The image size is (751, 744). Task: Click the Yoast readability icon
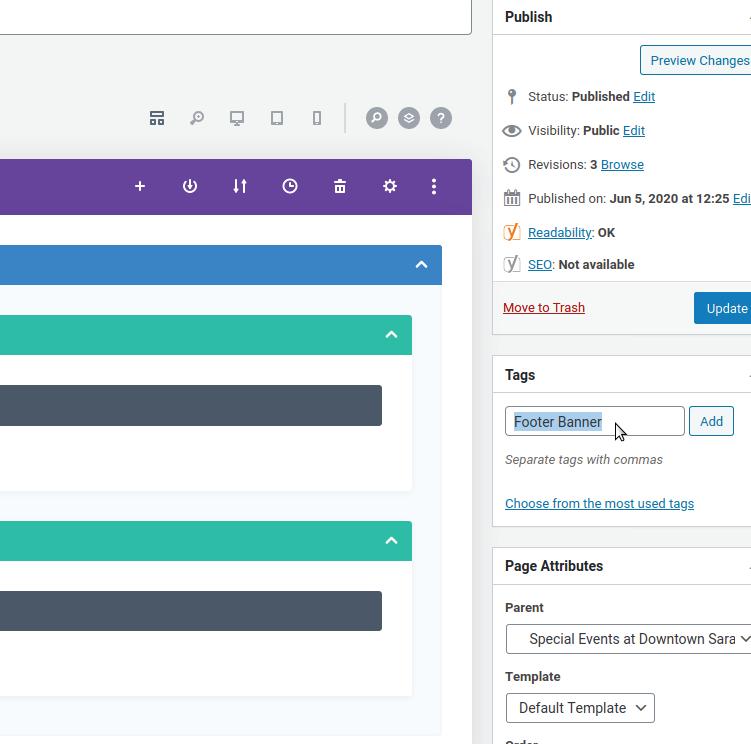click(512, 232)
